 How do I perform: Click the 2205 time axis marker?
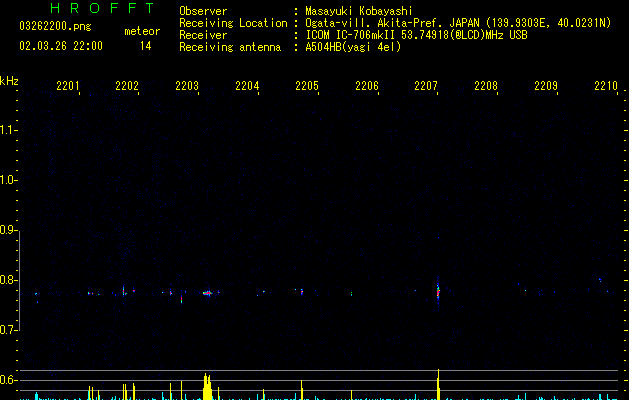click(307, 86)
